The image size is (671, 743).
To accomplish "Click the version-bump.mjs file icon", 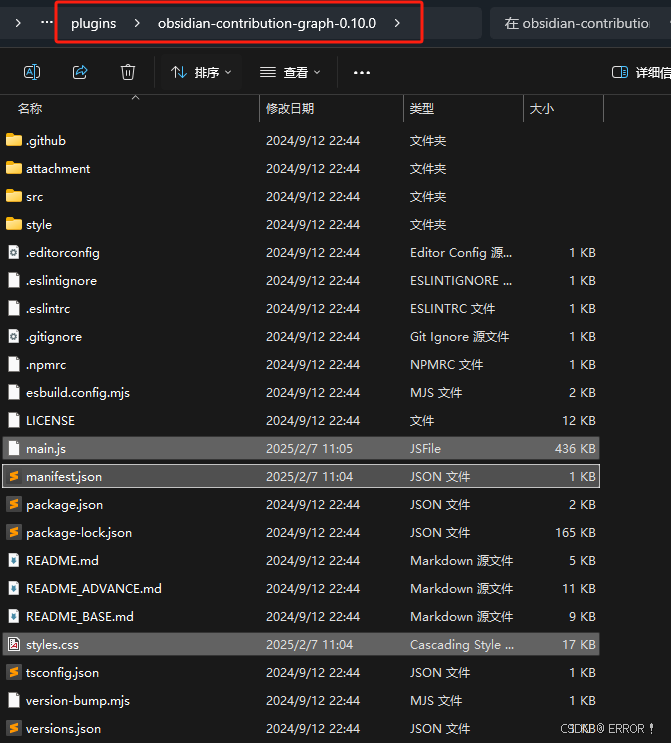I will [x=14, y=700].
